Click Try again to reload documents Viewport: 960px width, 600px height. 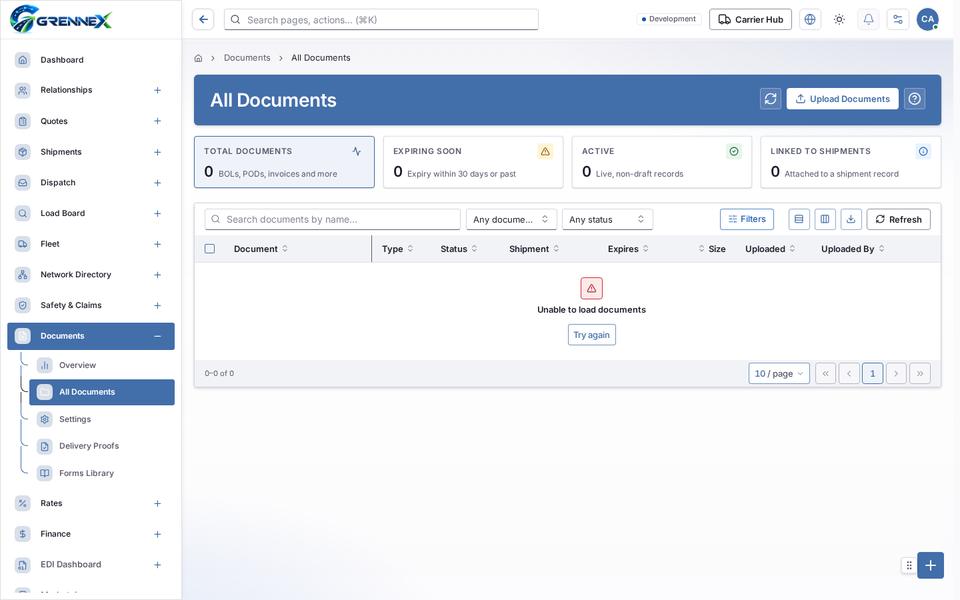point(591,335)
